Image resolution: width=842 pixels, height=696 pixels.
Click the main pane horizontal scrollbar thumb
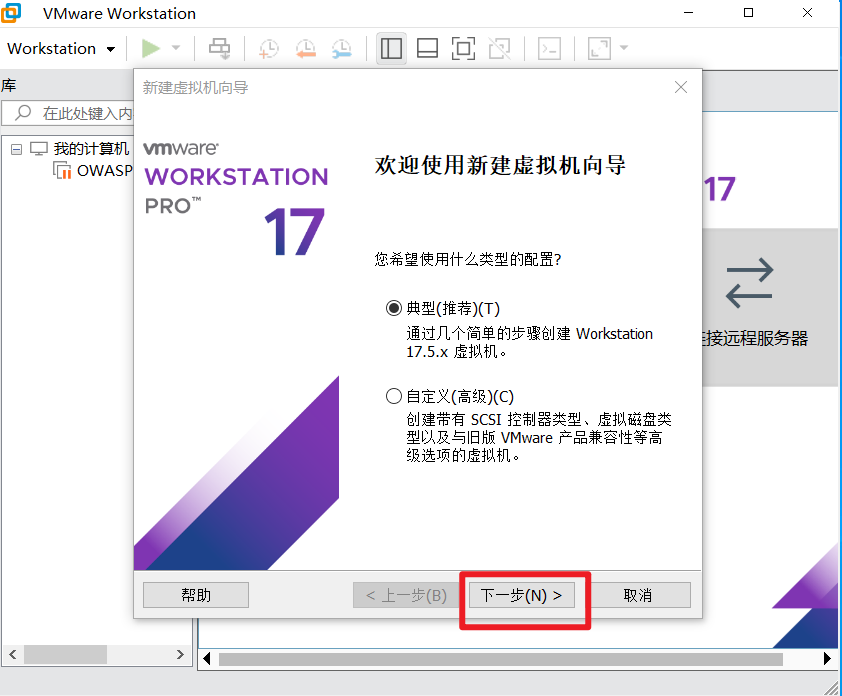click(500, 659)
